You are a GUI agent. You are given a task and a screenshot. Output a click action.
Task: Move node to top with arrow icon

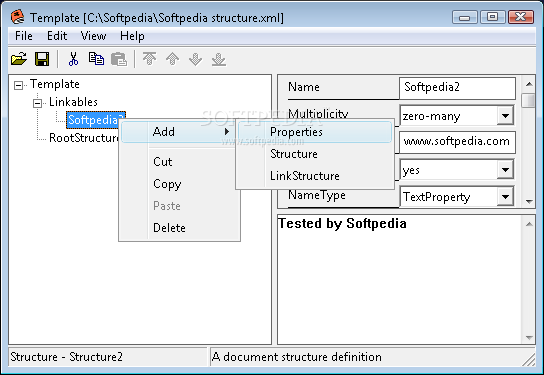click(x=150, y=59)
